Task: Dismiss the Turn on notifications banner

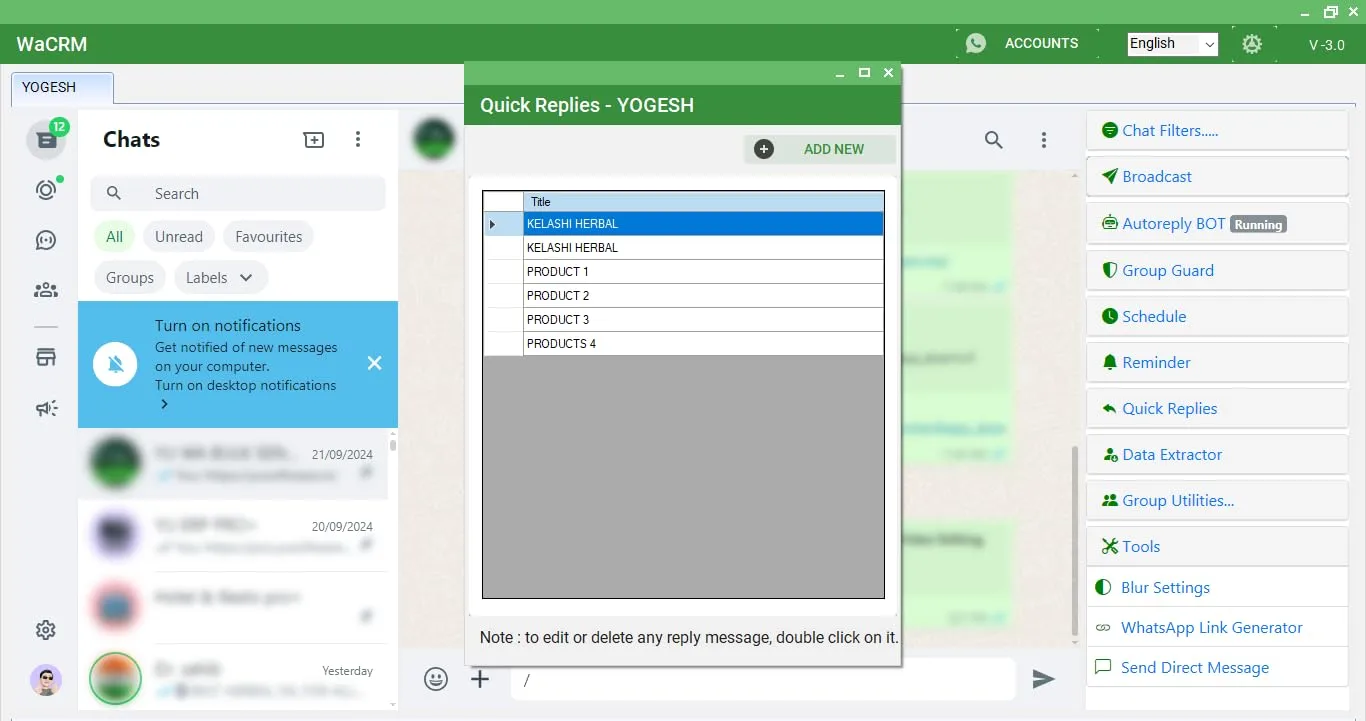Action: click(x=374, y=363)
